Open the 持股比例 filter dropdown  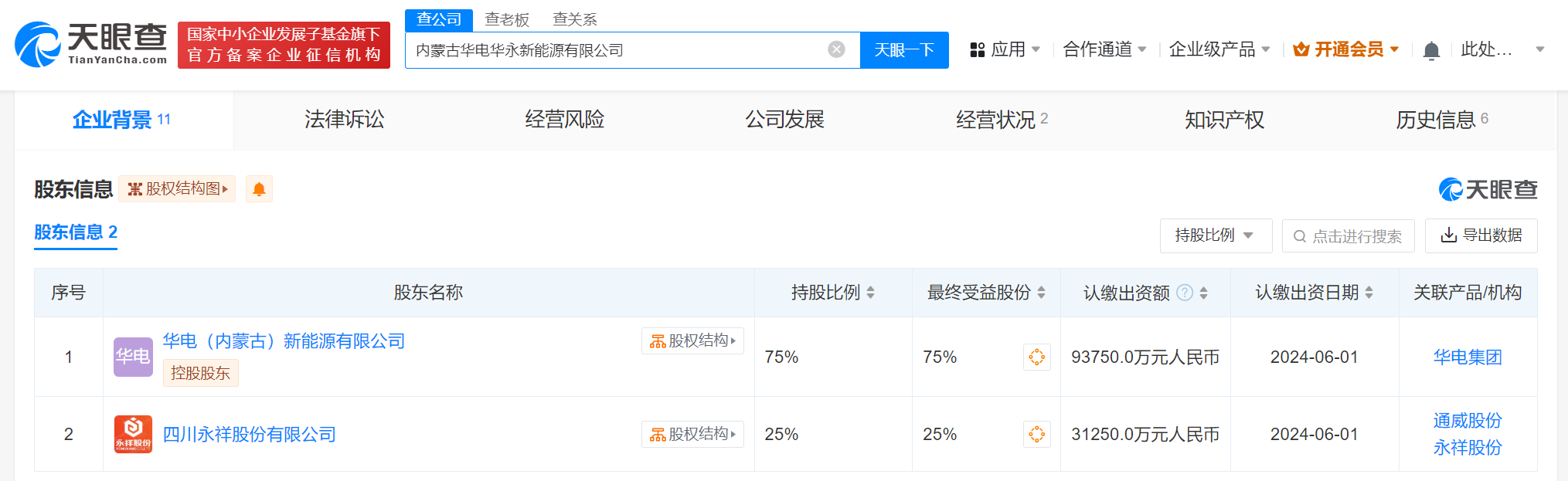pyautogui.click(x=1215, y=235)
